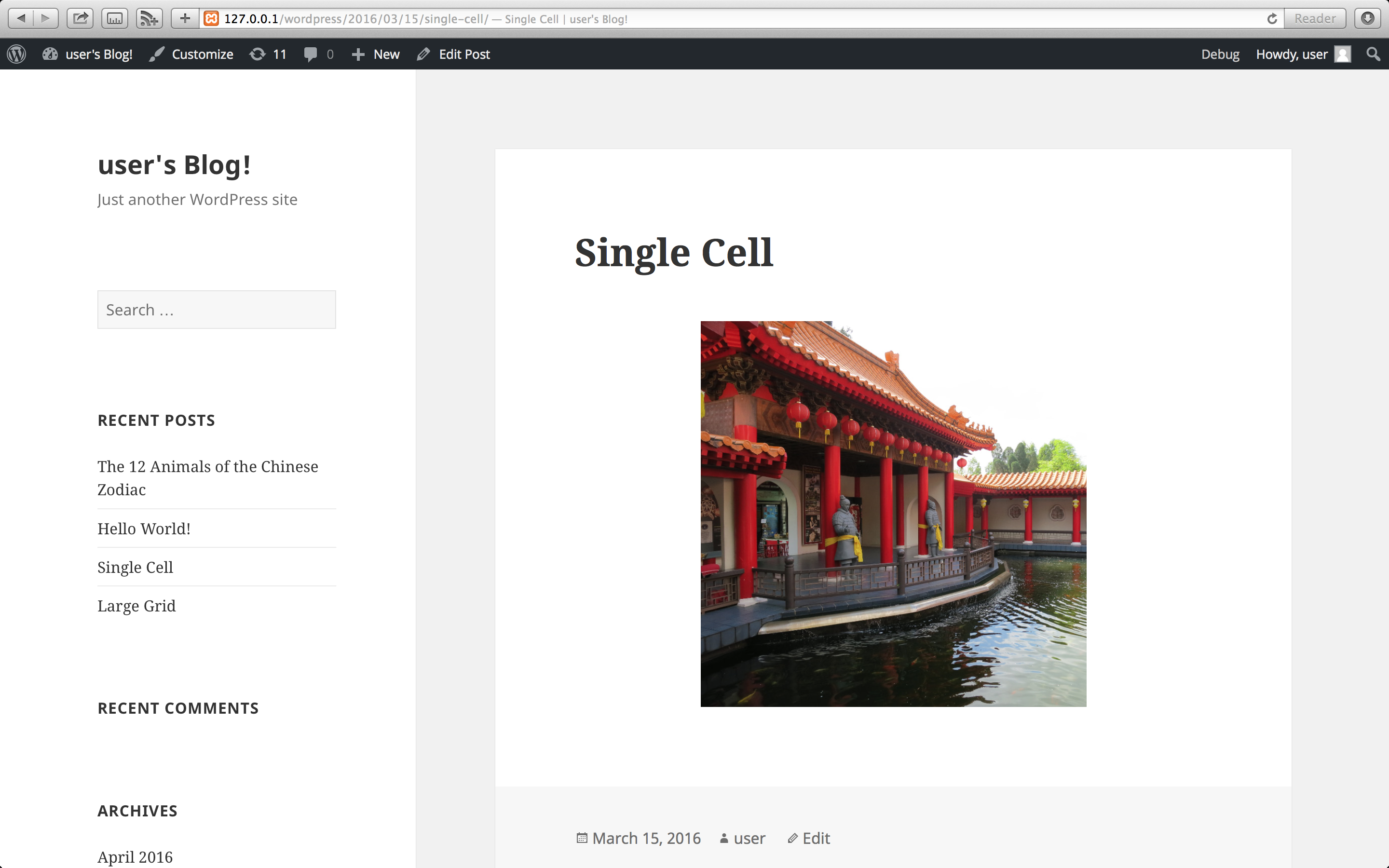Open the '+ New' dropdown menu

pos(375,54)
